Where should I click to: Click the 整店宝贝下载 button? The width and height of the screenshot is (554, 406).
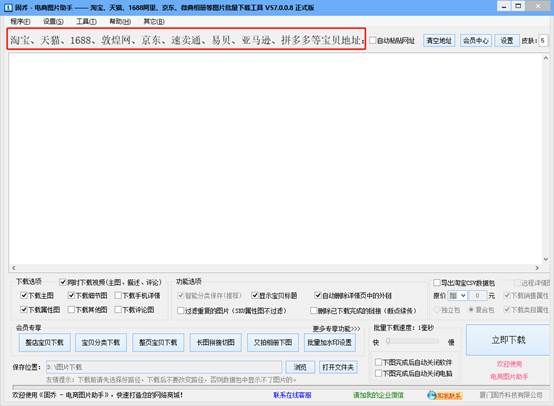(x=45, y=342)
